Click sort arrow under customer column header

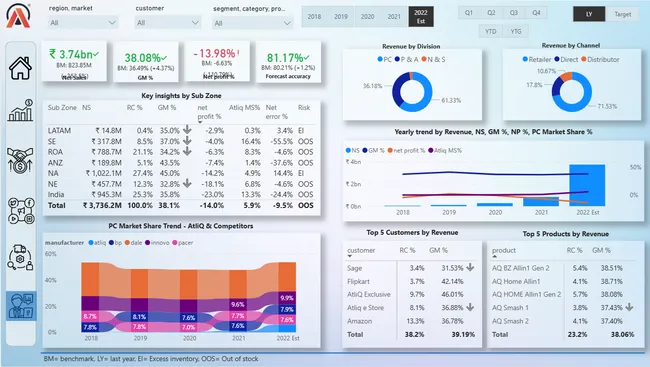coord(350,257)
